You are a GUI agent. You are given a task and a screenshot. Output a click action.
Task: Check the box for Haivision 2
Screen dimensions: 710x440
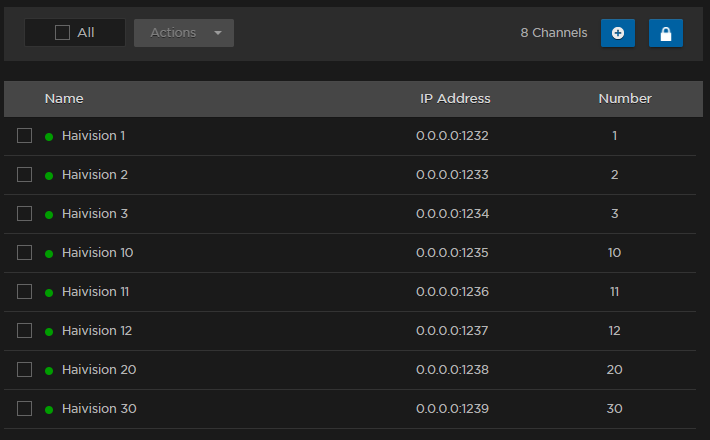pos(25,175)
